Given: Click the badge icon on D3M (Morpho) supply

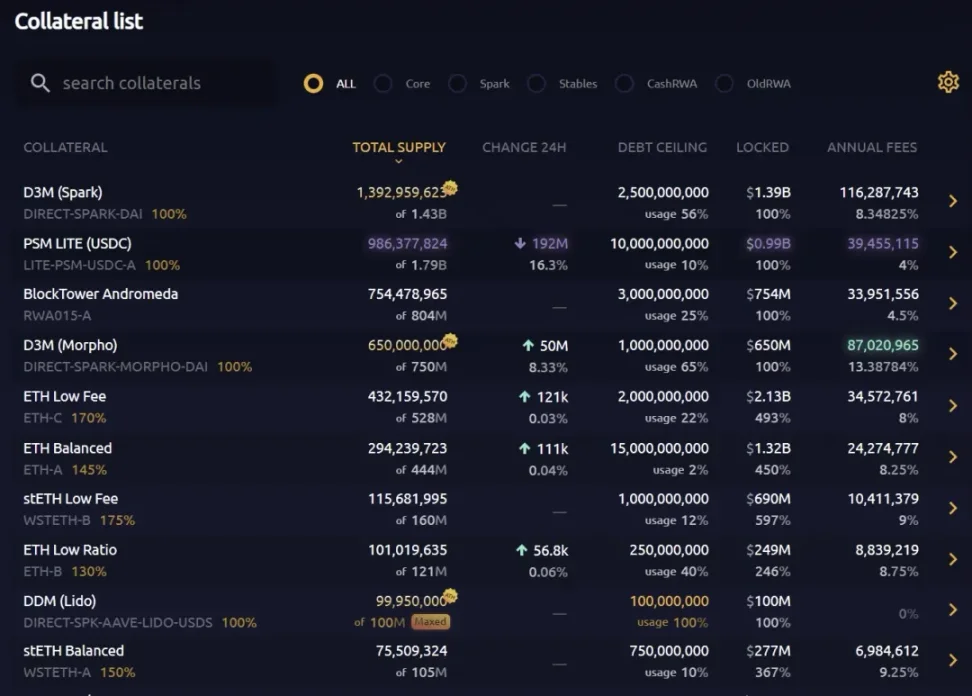Looking at the screenshot, I should tap(451, 340).
